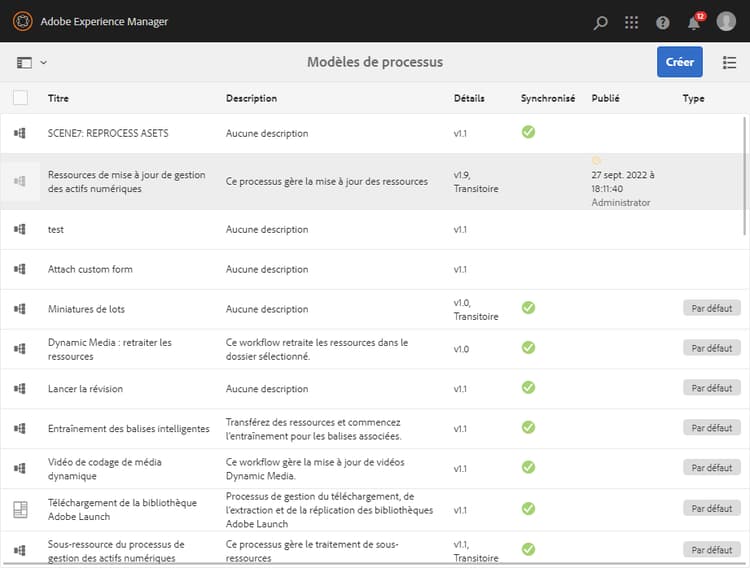The height and width of the screenshot is (568, 750).
Task: Select workflow icon for Miniatures de lots
Action: (20, 309)
